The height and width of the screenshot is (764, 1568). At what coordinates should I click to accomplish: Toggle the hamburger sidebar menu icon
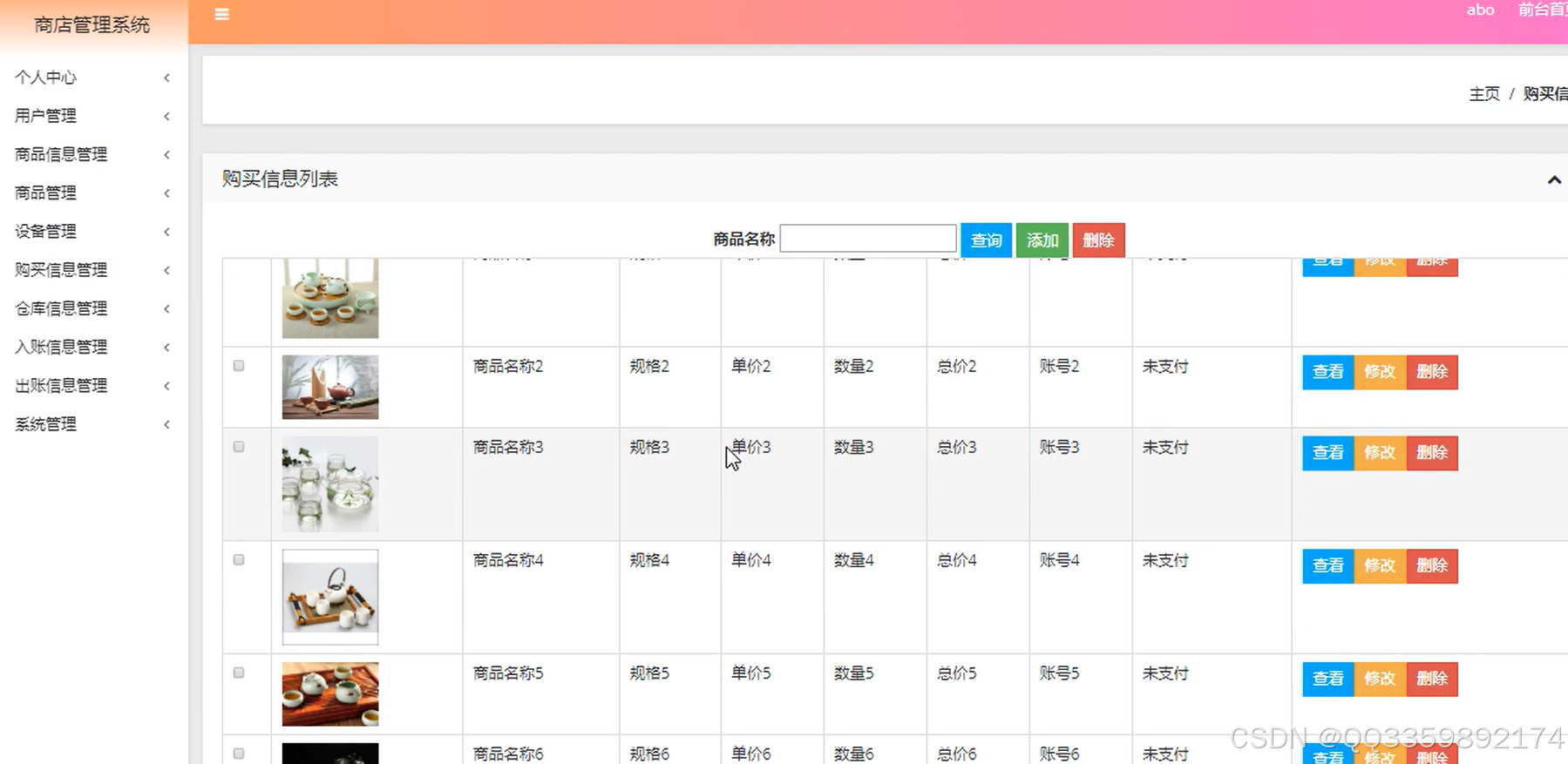click(x=221, y=14)
